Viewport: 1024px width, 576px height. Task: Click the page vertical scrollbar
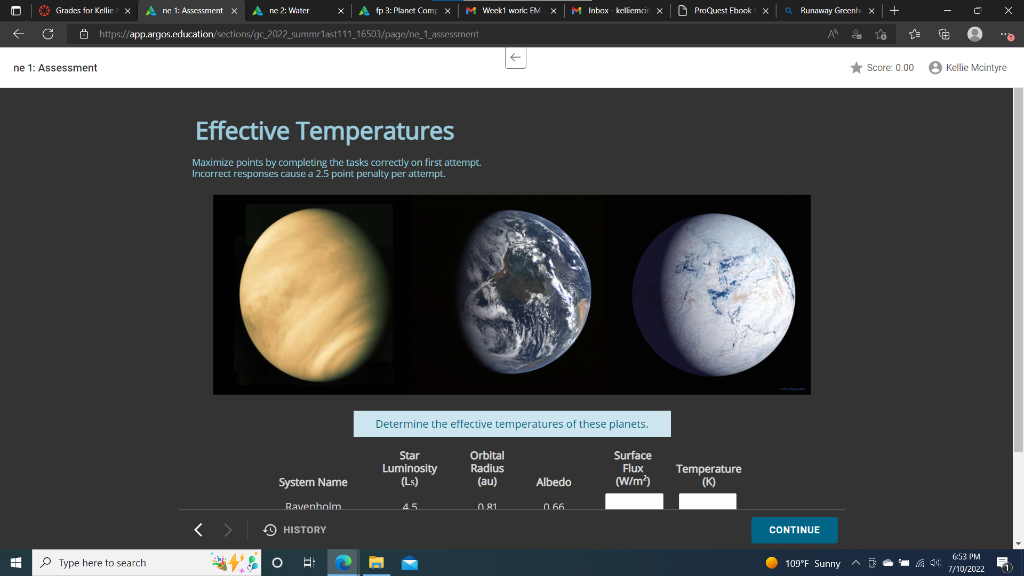click(1018, 270)
